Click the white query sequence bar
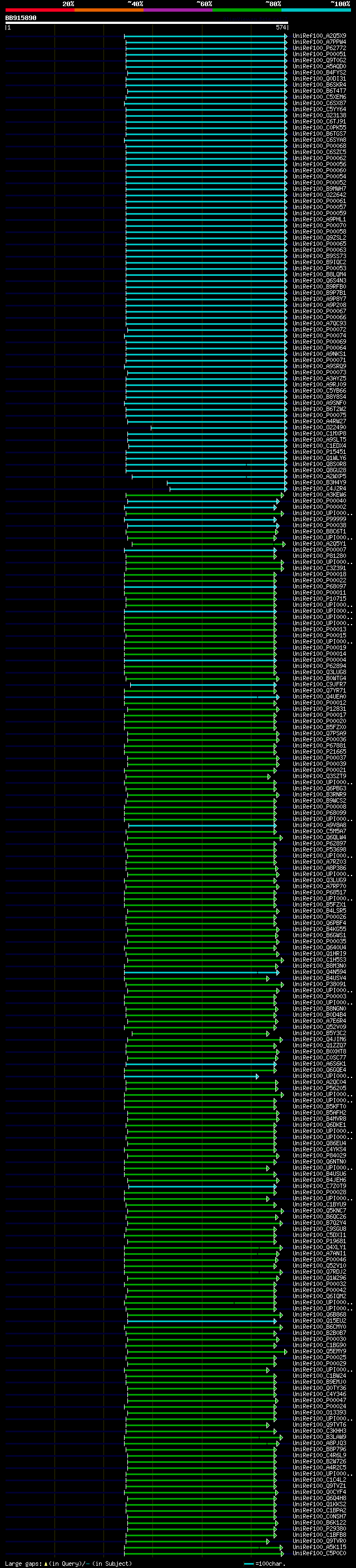 [x=147, y=23]
